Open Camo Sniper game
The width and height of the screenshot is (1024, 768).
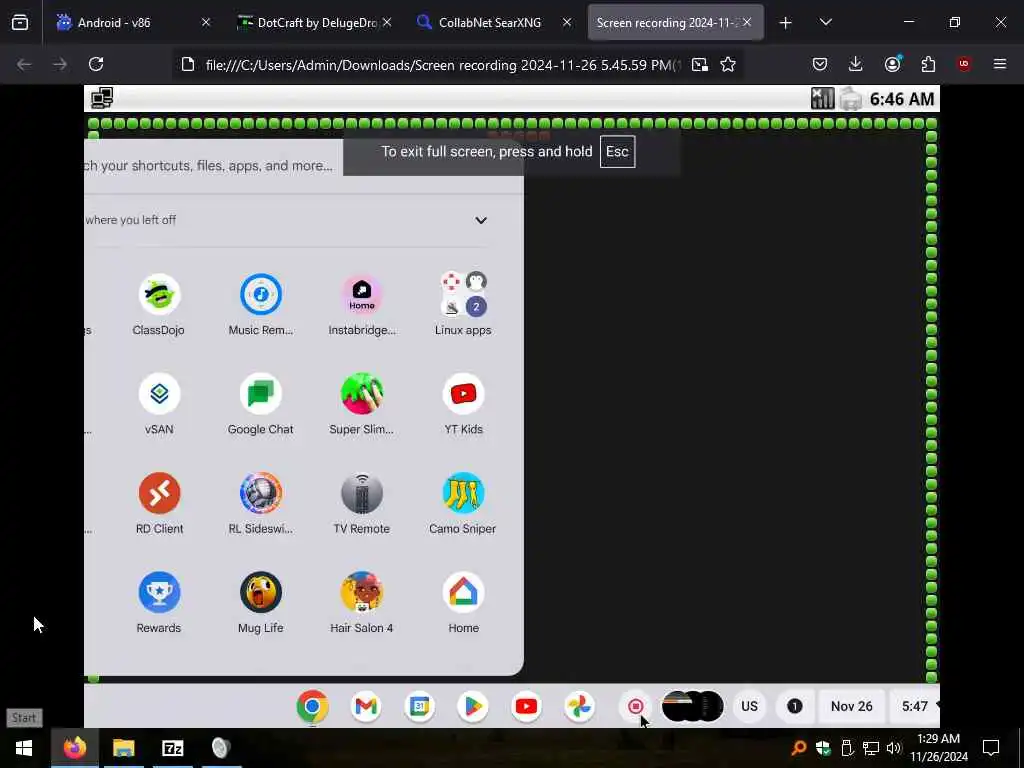[463, 493]
